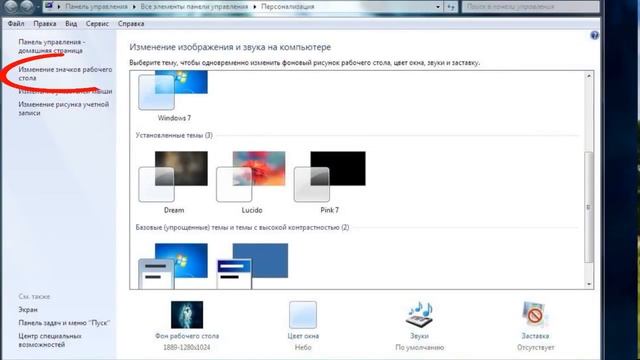640x360 pixels.
Task: Click the control panel search field
Action: 531,7
